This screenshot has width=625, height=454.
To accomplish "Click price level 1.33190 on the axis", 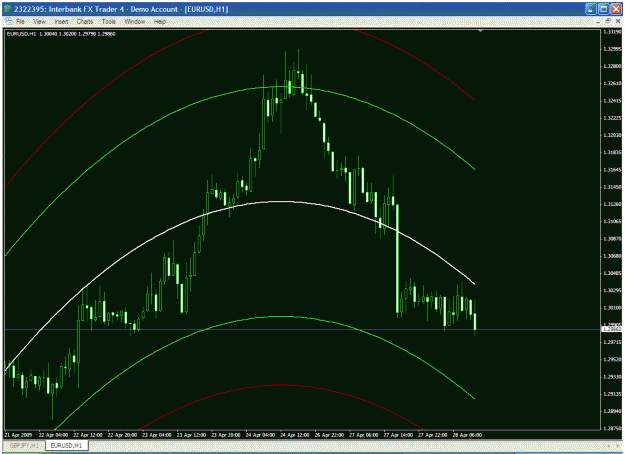I will [x=612, y=31].
